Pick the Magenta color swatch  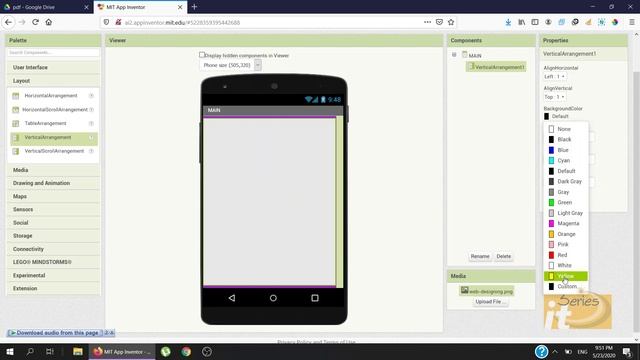[x=551, y=223]
